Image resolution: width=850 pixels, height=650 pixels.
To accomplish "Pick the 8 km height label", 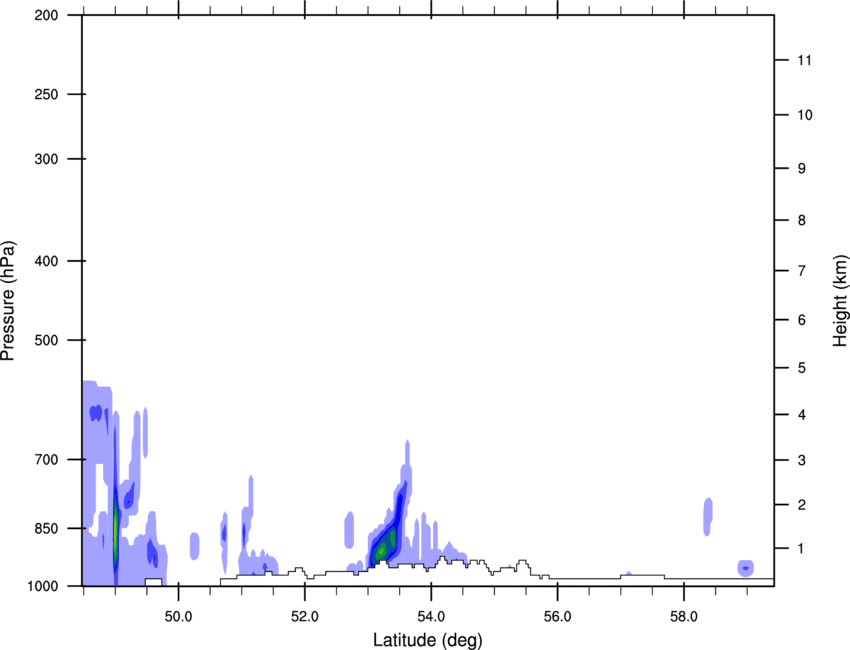I will 802,220.
